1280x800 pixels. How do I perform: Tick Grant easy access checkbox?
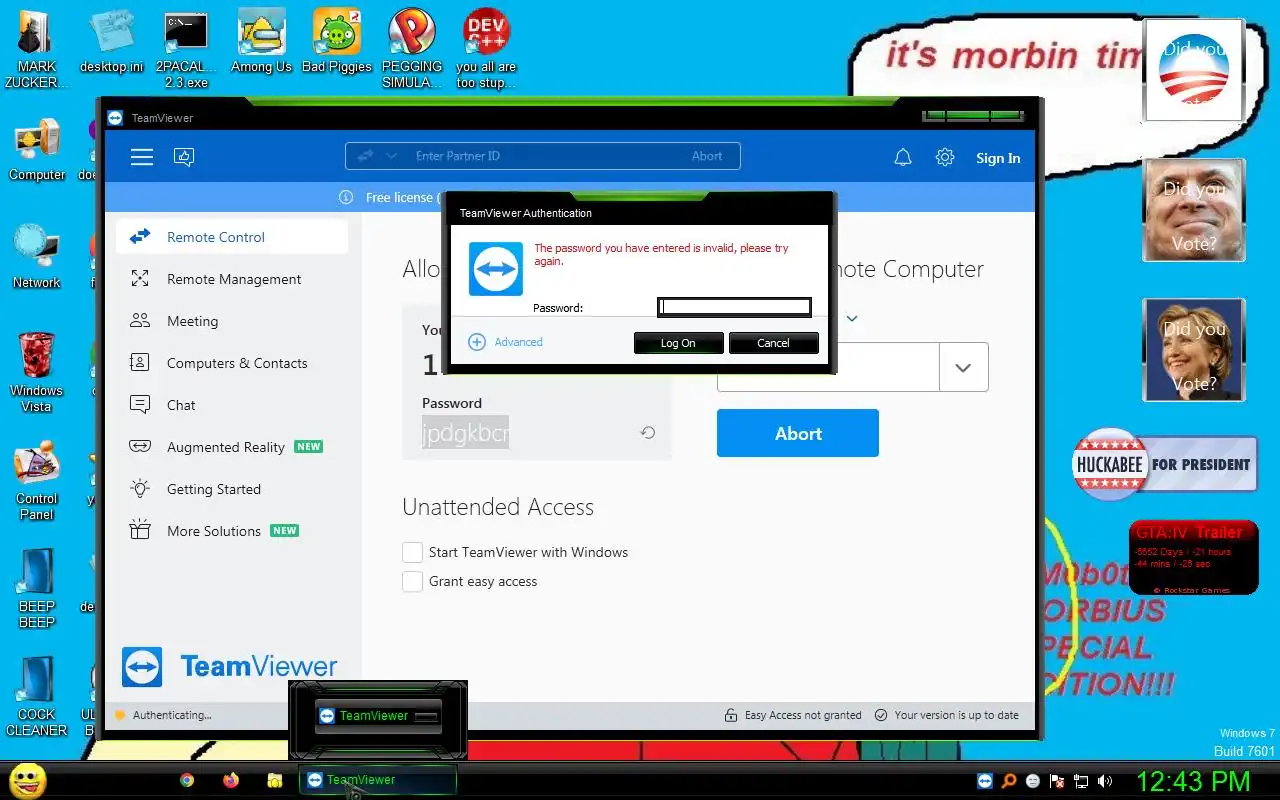(412, 581)
